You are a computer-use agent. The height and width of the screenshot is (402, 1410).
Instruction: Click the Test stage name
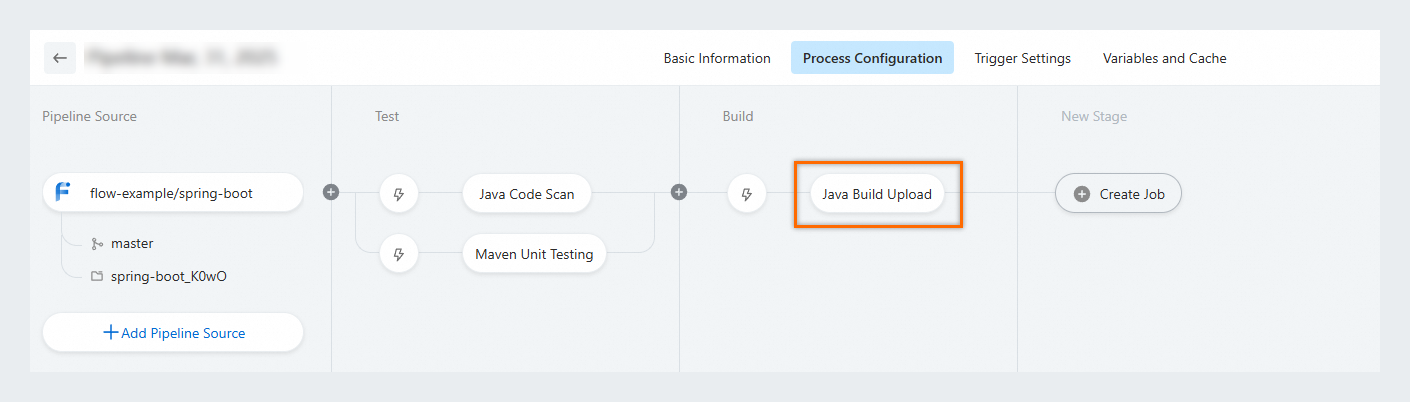pos(387,116)
